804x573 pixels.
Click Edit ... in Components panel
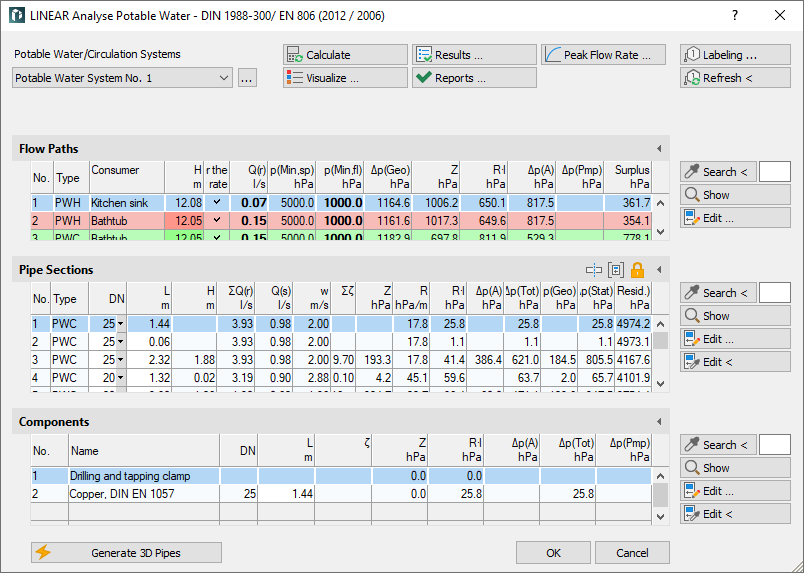735,491
